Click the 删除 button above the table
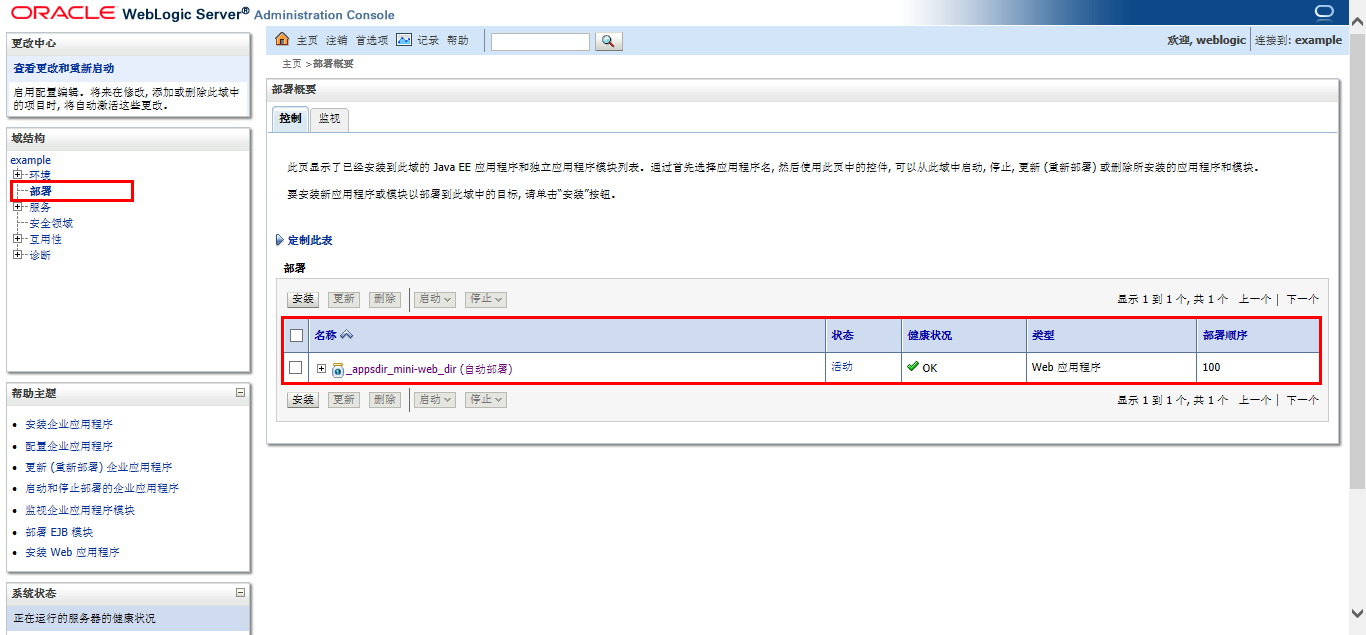Image resolution: width=1366 pixels, height=635 pixels. pos(384,299)
